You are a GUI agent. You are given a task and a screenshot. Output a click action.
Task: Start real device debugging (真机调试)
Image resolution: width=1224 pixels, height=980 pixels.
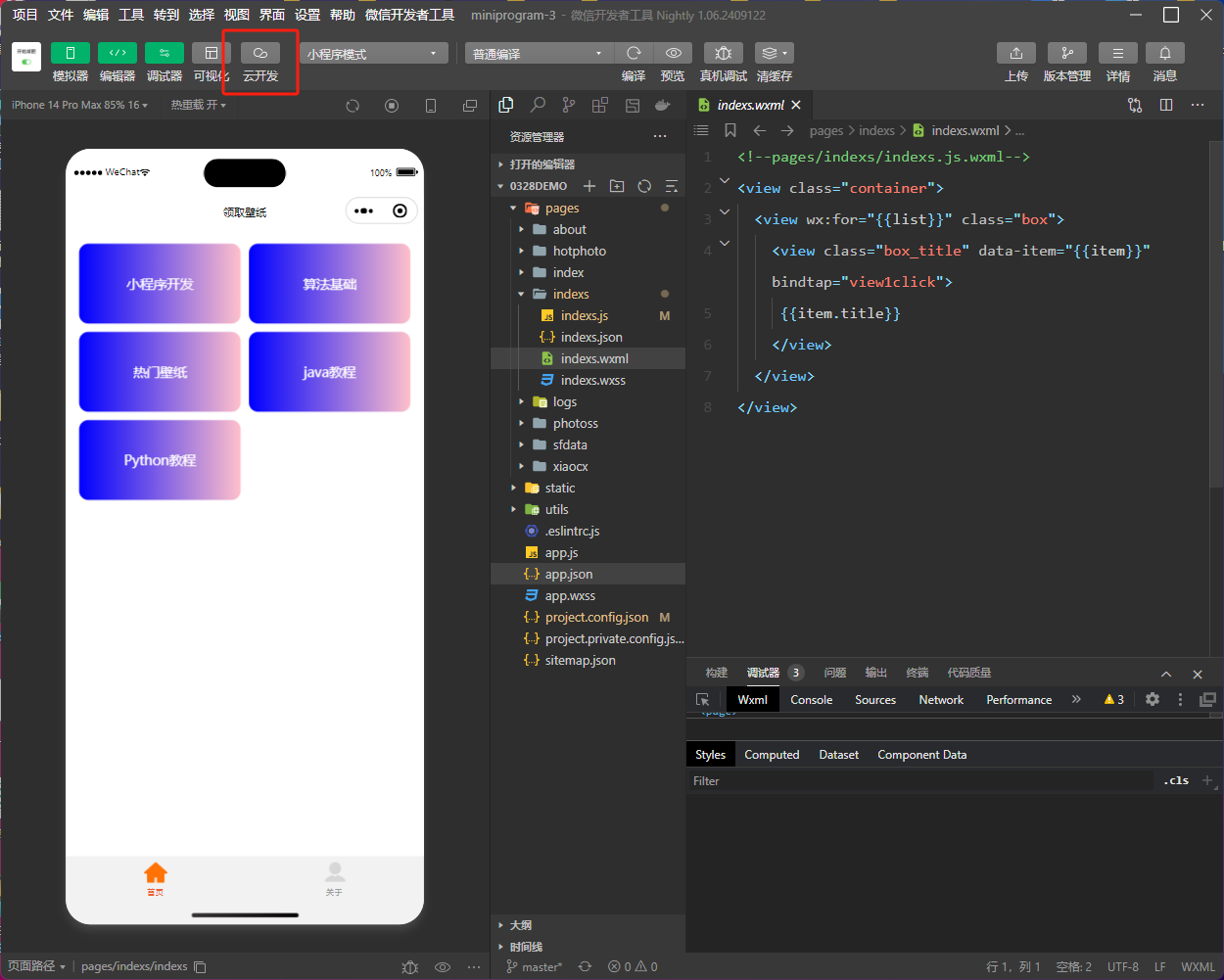pyautogui.click(x=724, y=53)
